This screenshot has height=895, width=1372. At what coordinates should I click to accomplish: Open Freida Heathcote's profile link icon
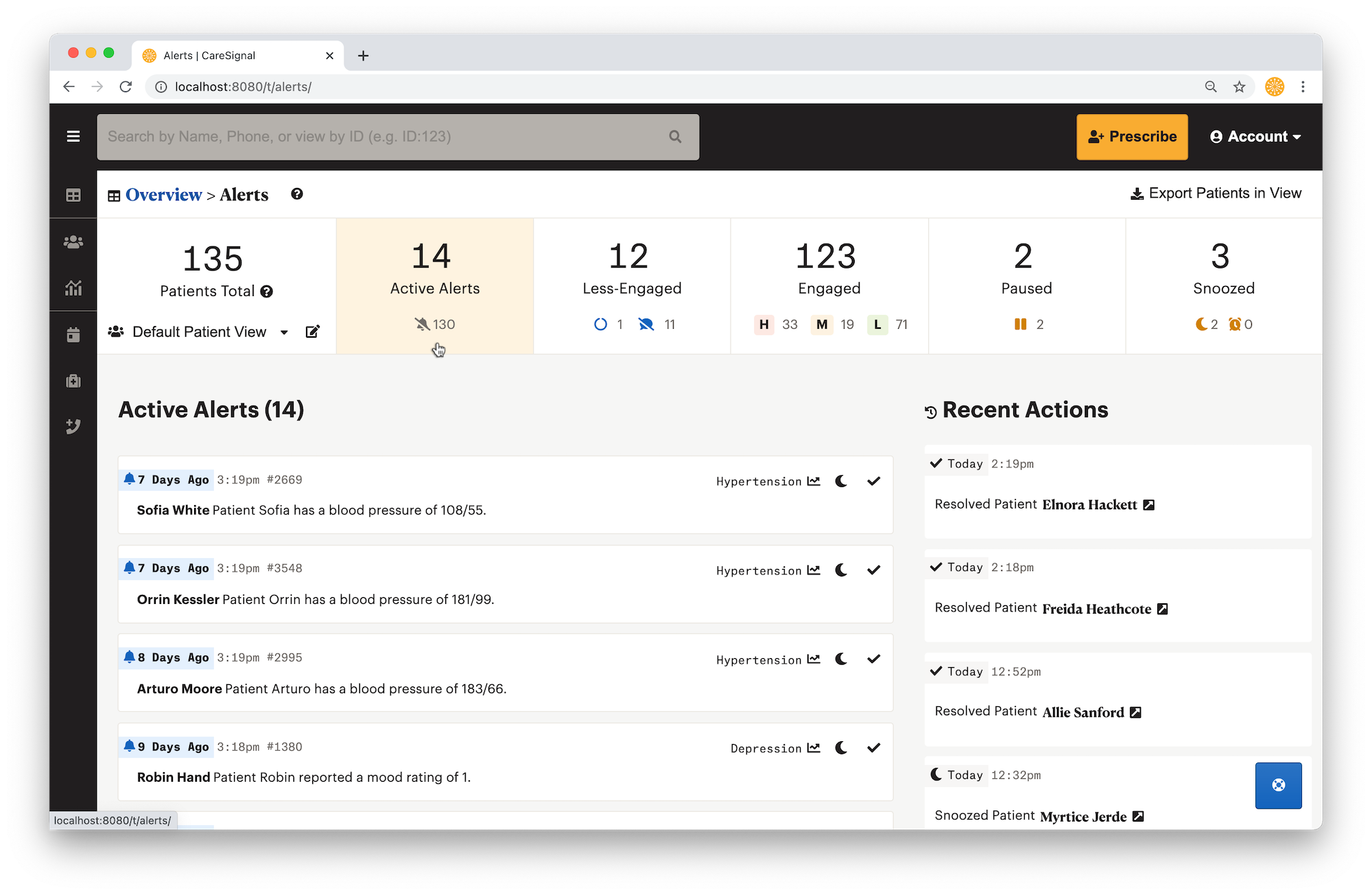coord(1163,609)
